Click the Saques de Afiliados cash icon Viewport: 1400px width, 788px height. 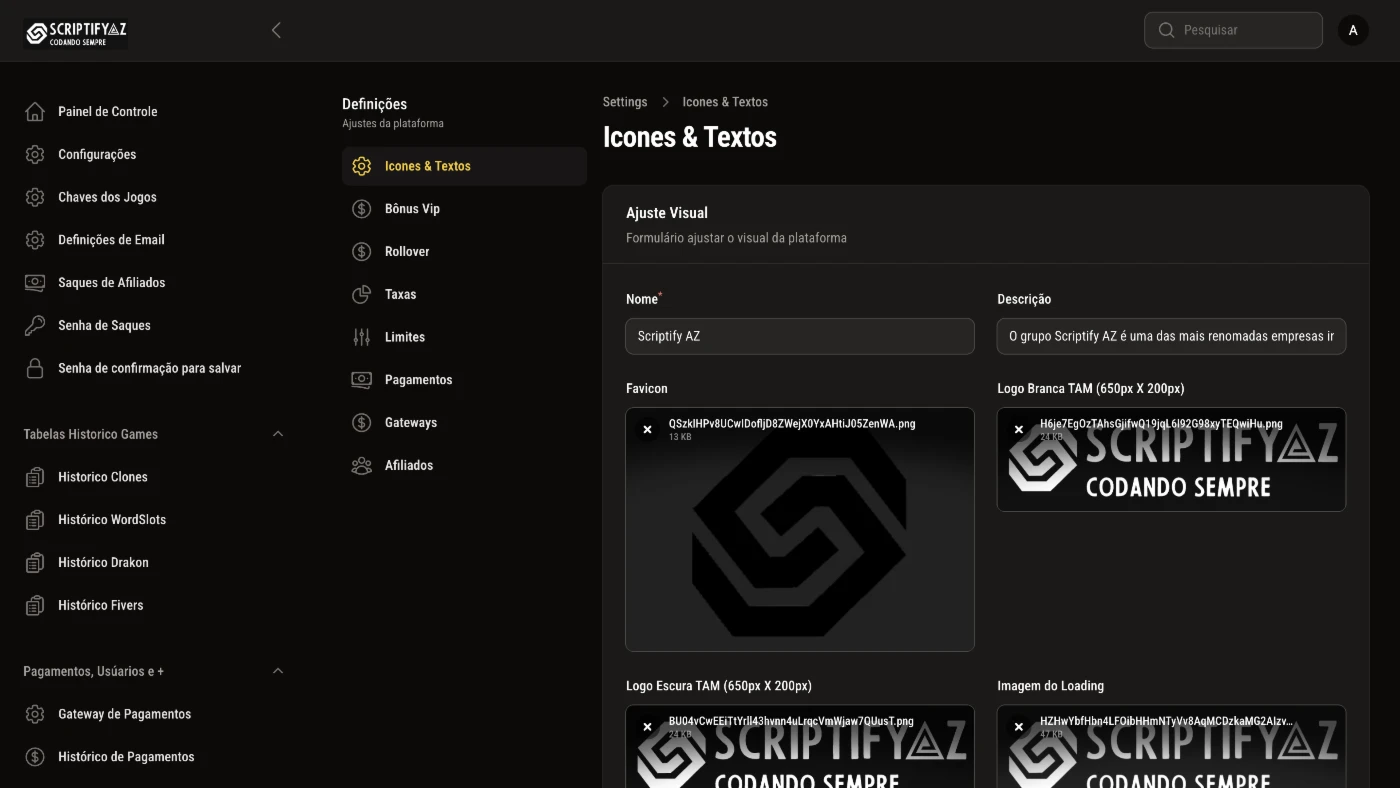35,283
